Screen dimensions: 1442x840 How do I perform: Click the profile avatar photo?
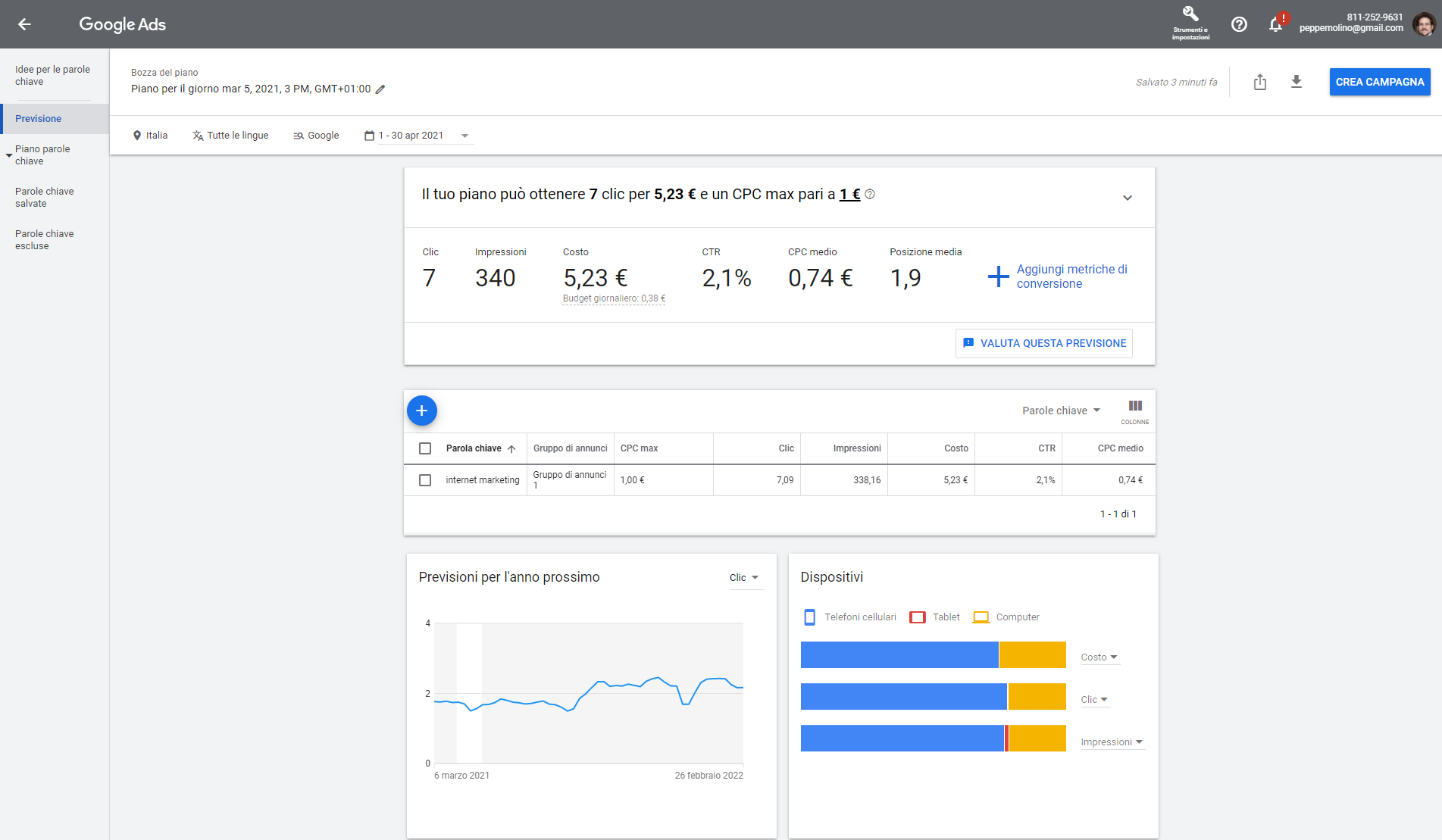1423,24
